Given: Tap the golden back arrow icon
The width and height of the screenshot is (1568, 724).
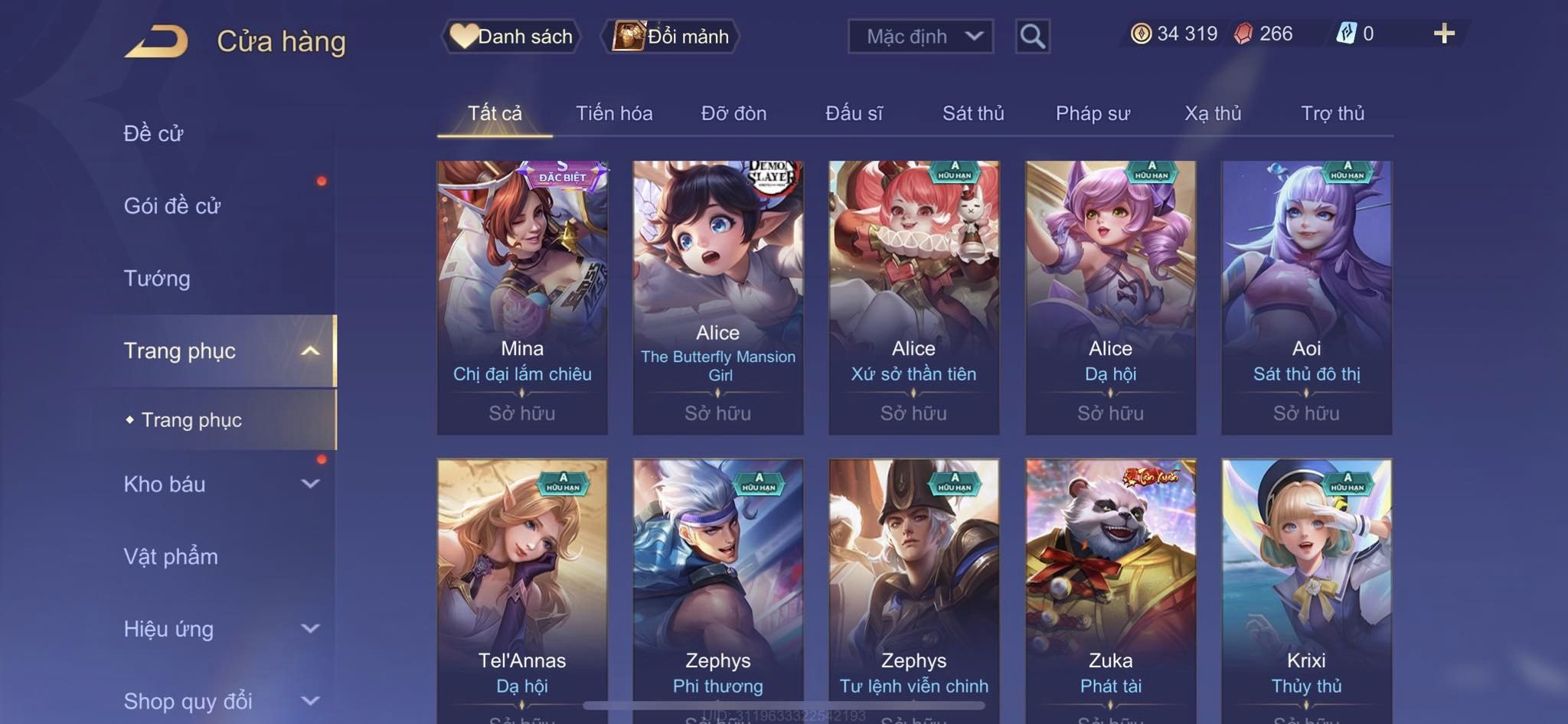Looking at the screenshot, I should pyautogui.click(x=157, y=41).
